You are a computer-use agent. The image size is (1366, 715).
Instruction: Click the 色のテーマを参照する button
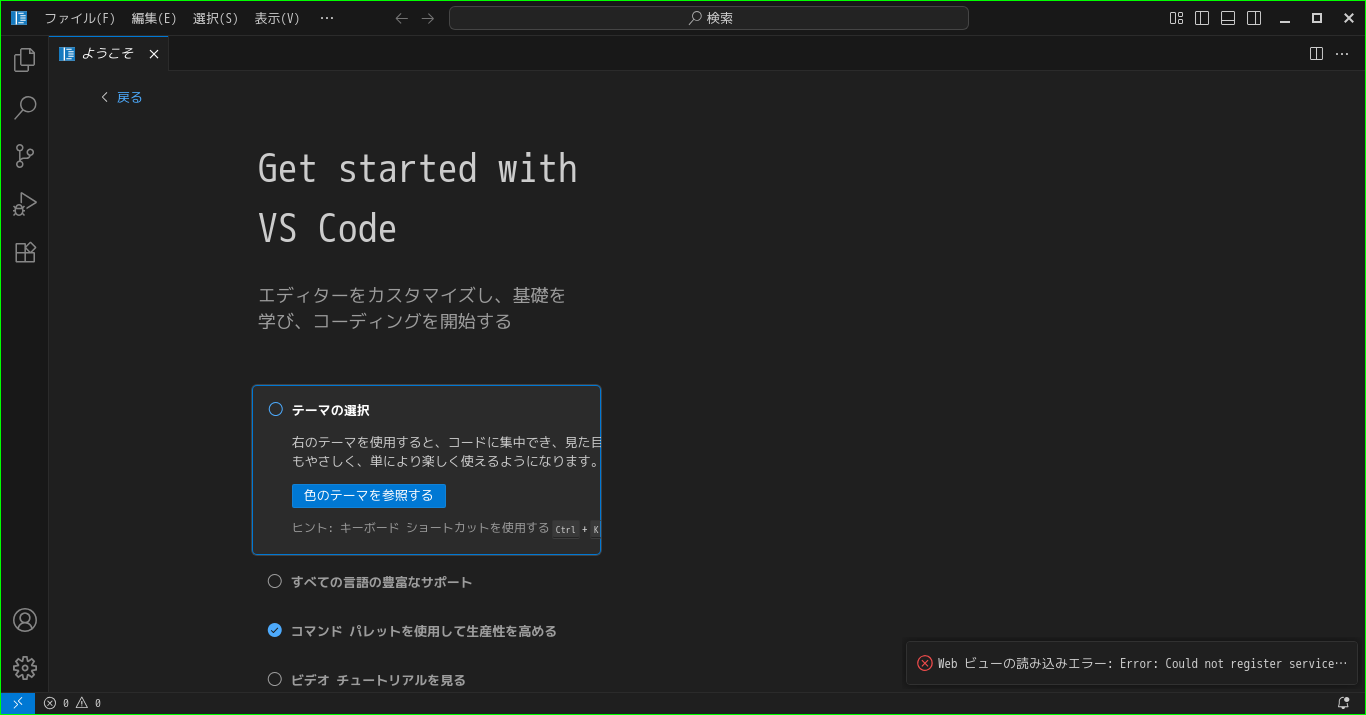point(369,496)
